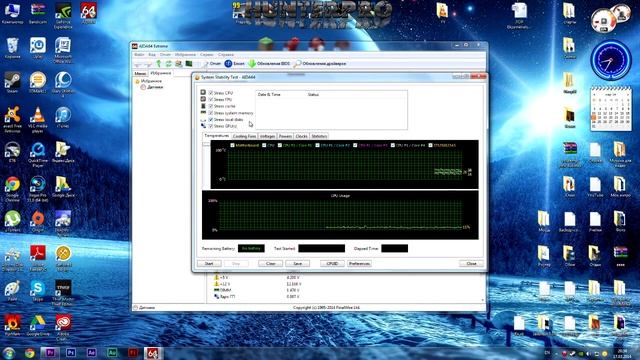Click the After Effects icon in the taskbar
The image size is (640, 360).
[x=91, y=353]
